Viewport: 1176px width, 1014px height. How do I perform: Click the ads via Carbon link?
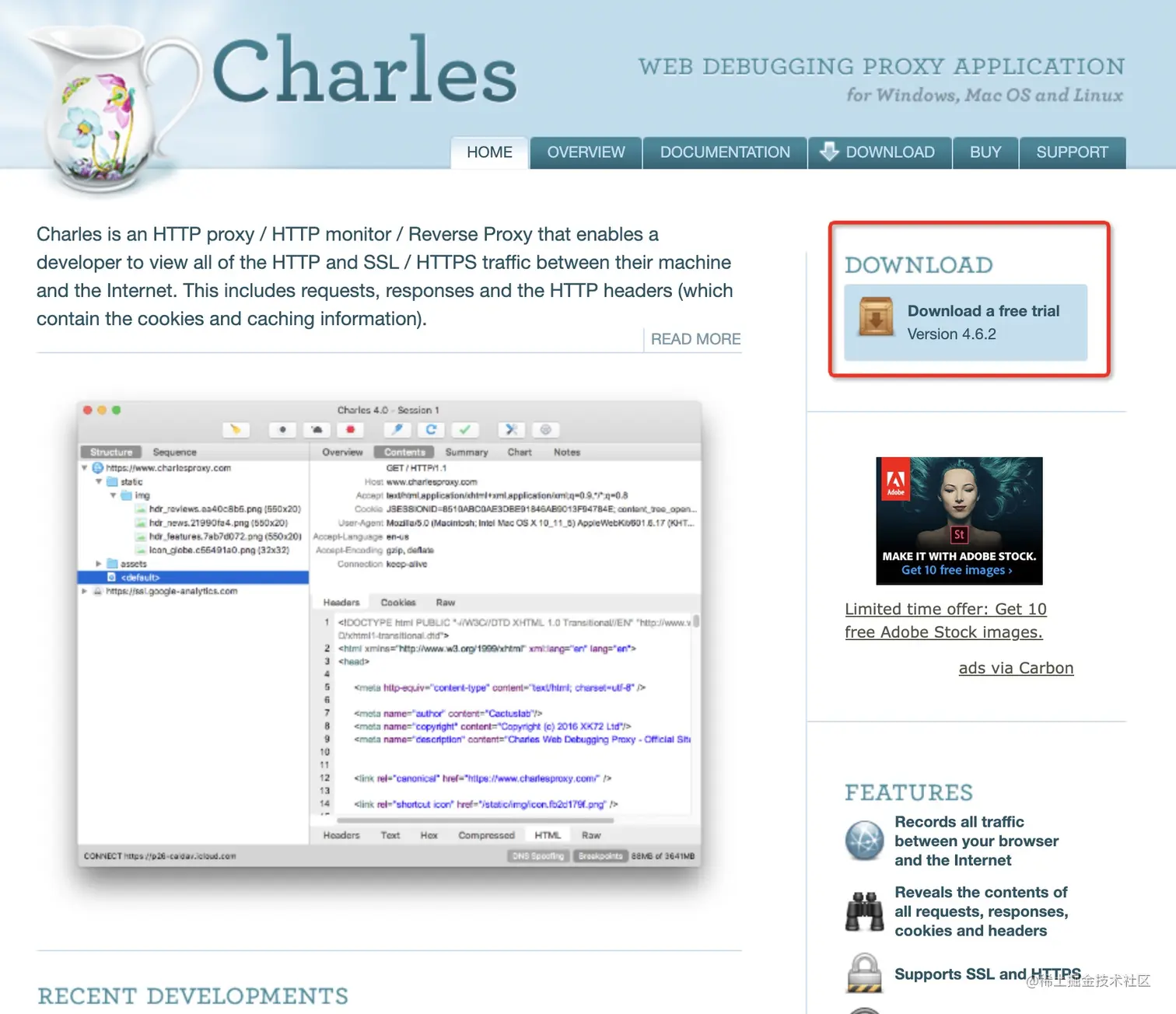point(1016,668)
